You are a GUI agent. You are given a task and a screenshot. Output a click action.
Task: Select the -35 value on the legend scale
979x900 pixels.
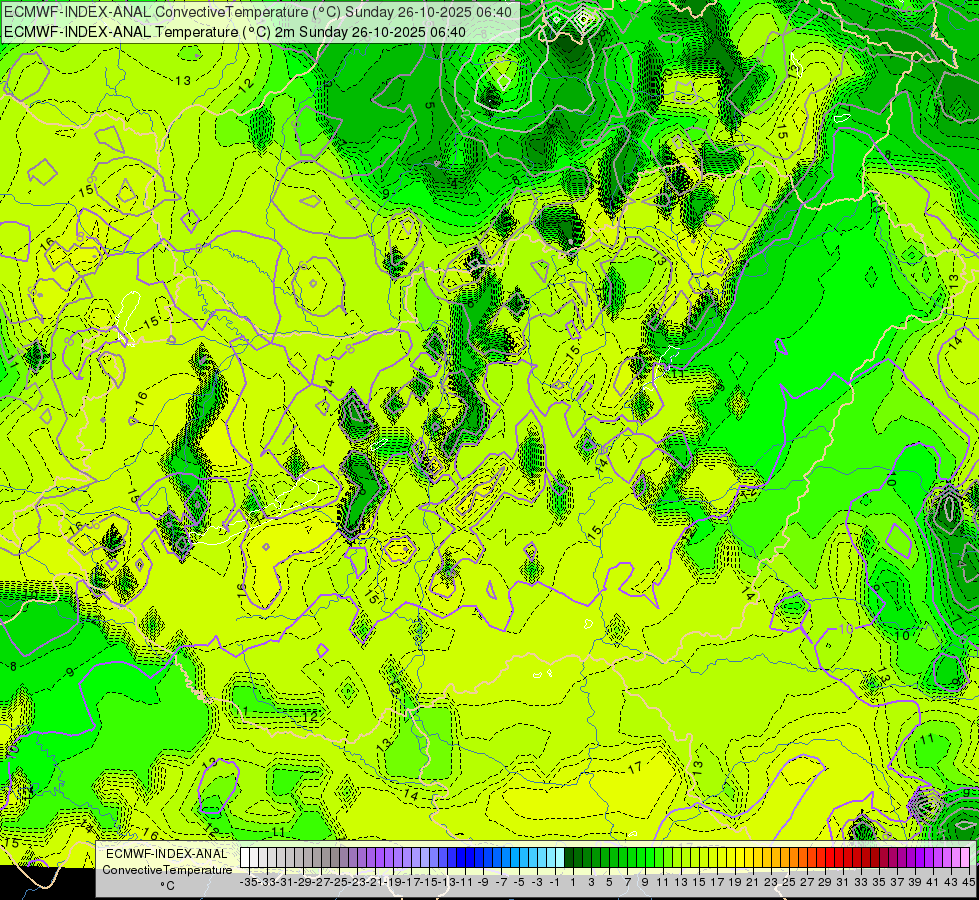click(x=248, y=882)
